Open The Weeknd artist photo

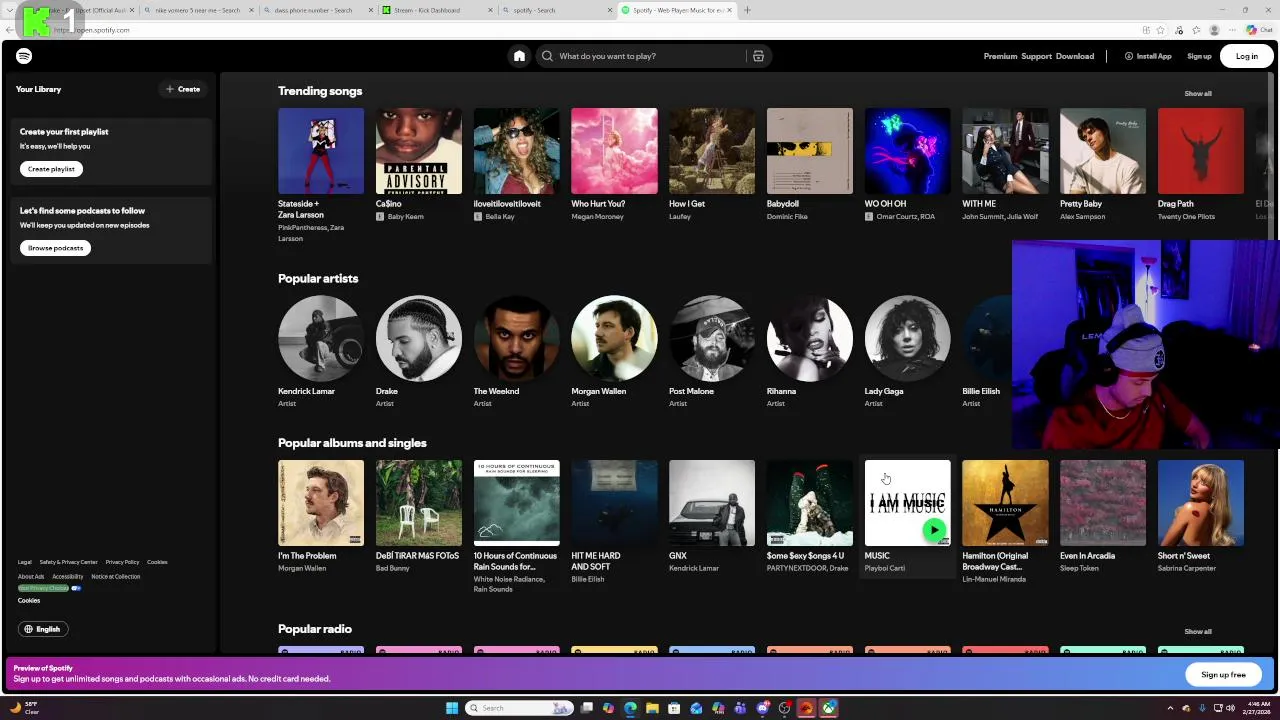pos(517,338)
